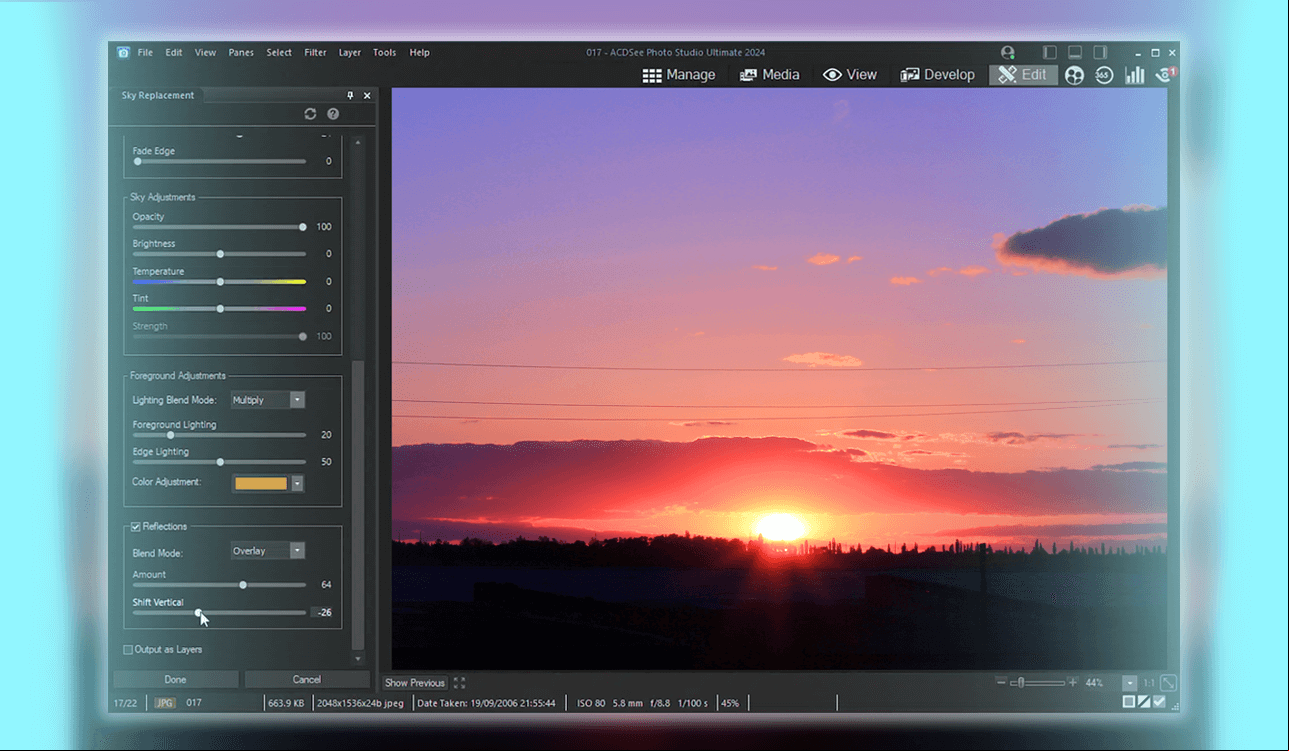
Task: Click the Brightness slider handle
Action: [220, 254]
